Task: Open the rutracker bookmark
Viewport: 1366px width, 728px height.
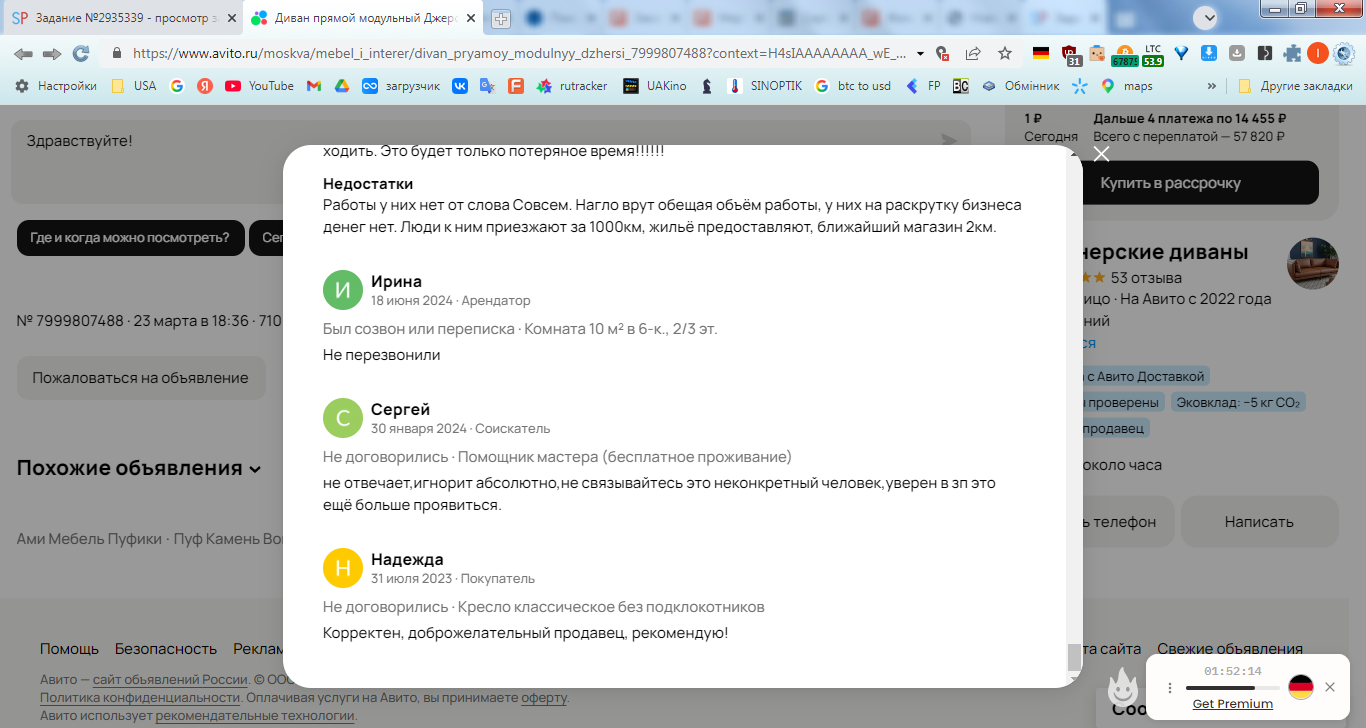Action: [572, 86]
